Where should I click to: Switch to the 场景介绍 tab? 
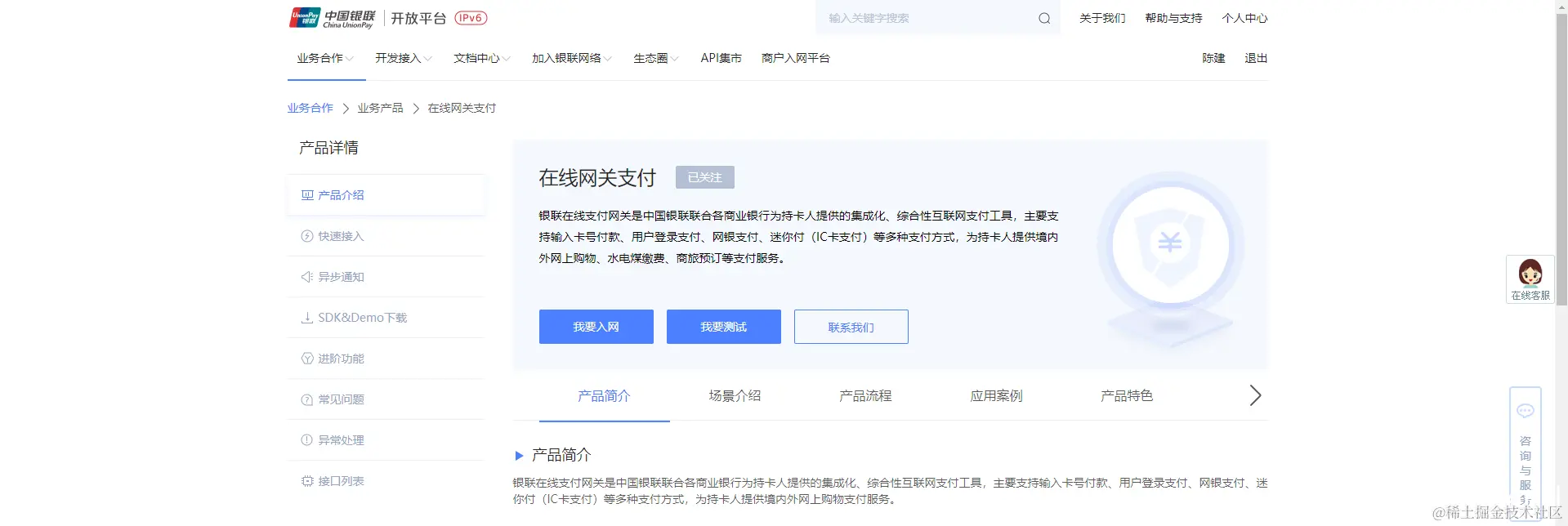pyautogui.click(x=735, y=396)
